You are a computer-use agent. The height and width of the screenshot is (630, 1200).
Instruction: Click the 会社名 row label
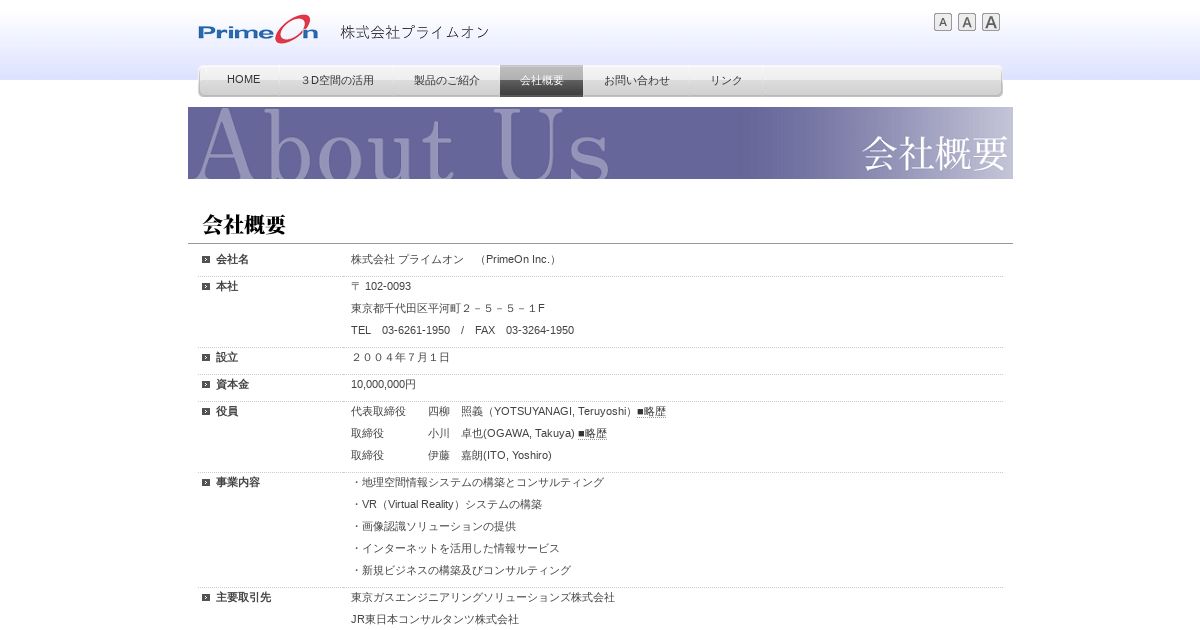(232, 259)
